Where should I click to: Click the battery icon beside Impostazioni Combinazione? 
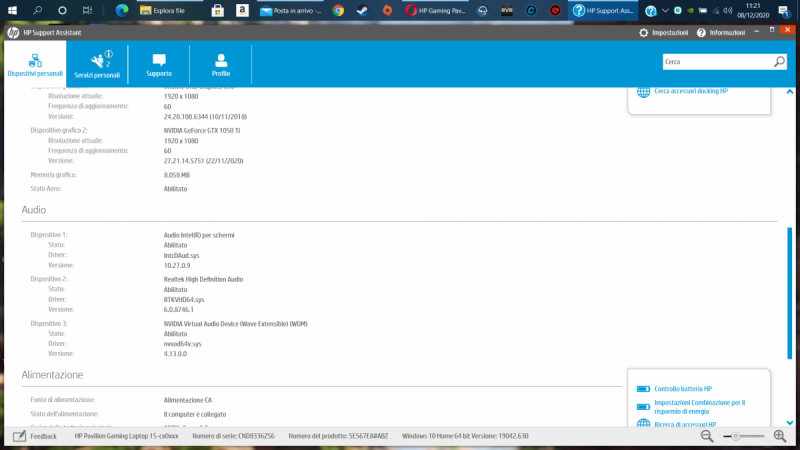pyautogui.click(x=643, y=407)
